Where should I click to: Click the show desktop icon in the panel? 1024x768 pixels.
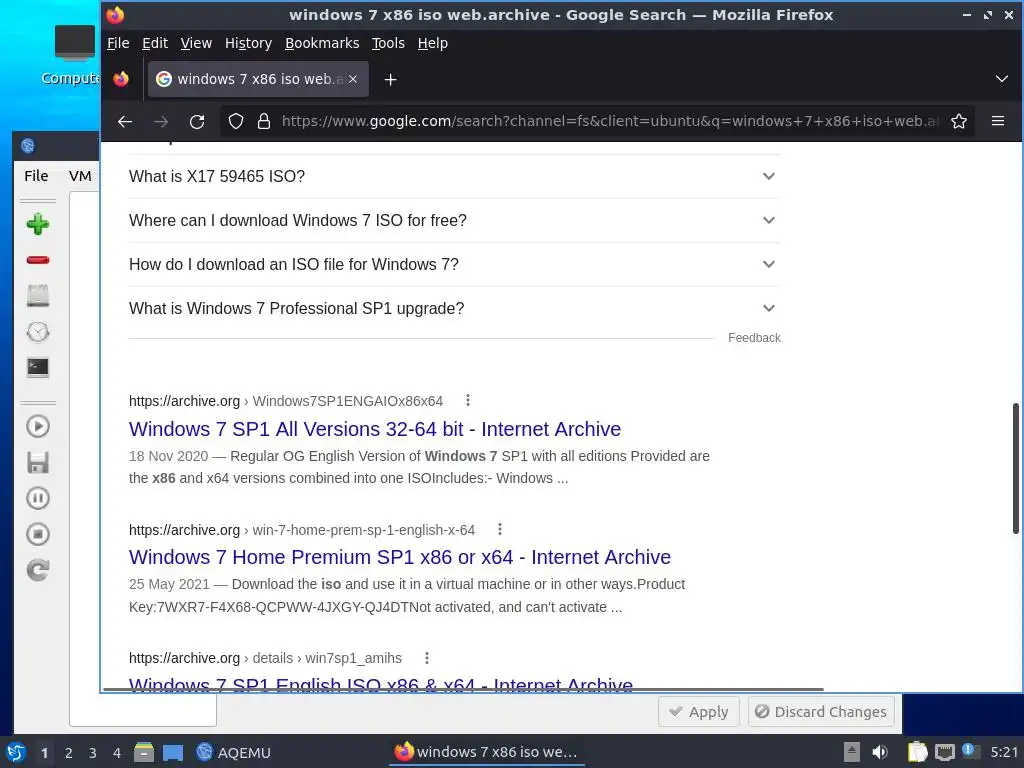(173, 752)
